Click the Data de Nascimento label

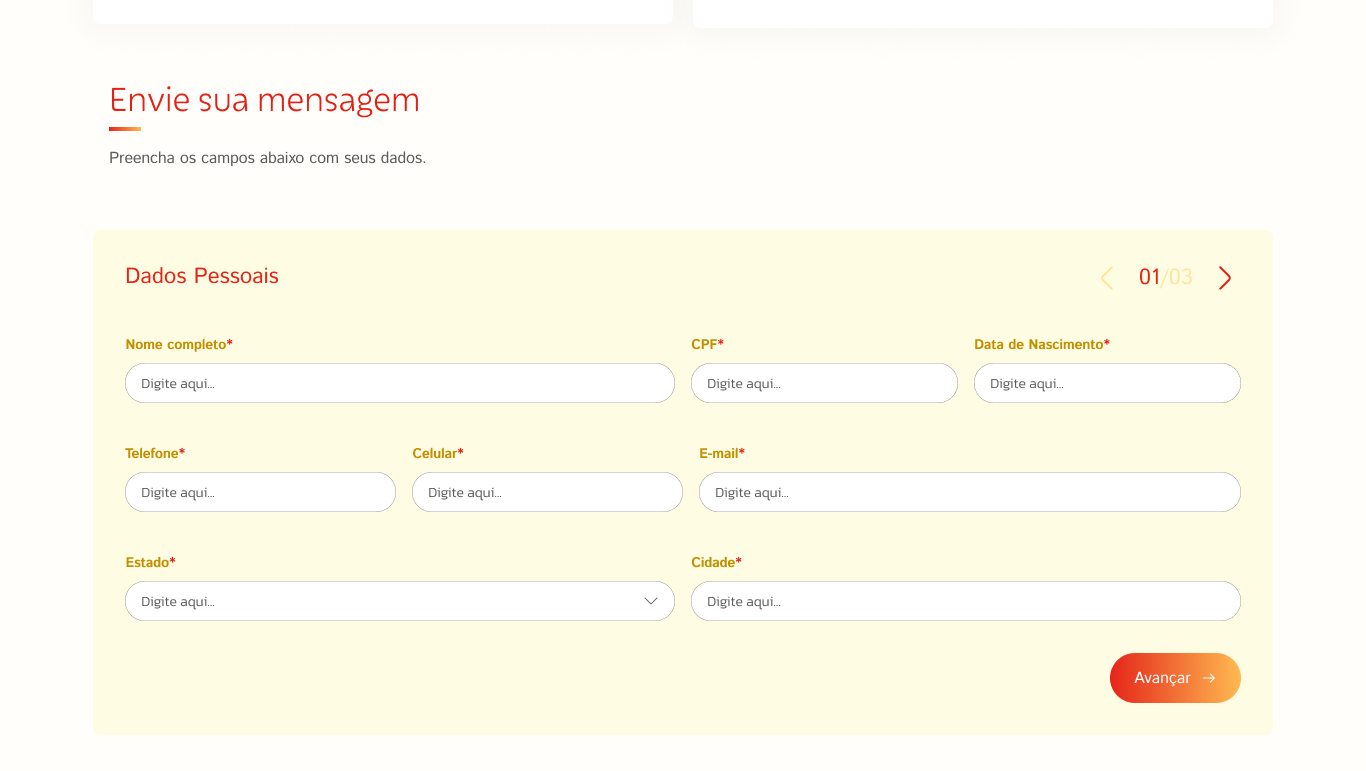(x=1041, y=344)
